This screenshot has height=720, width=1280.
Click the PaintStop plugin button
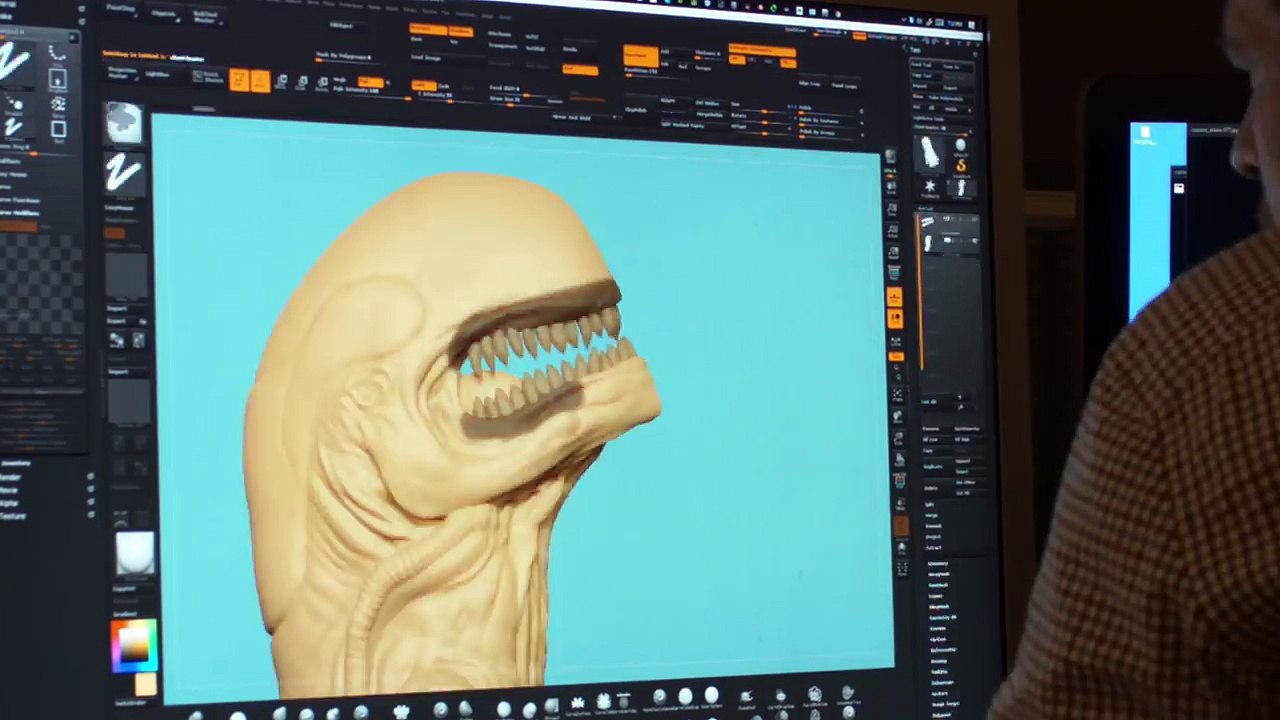(121, 10)
